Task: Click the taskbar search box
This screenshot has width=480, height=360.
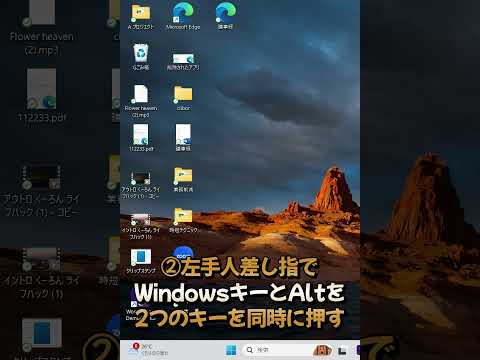Action: (x=288, y=350)
